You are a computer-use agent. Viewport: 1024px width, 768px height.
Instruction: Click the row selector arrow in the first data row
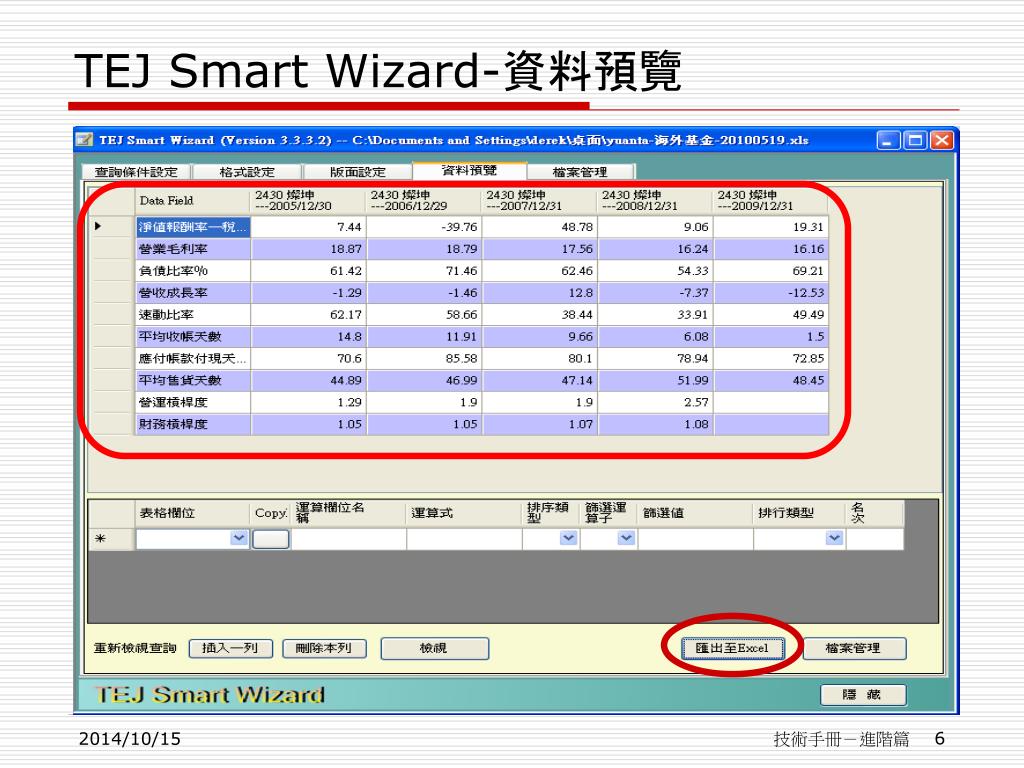pos(98,227)
